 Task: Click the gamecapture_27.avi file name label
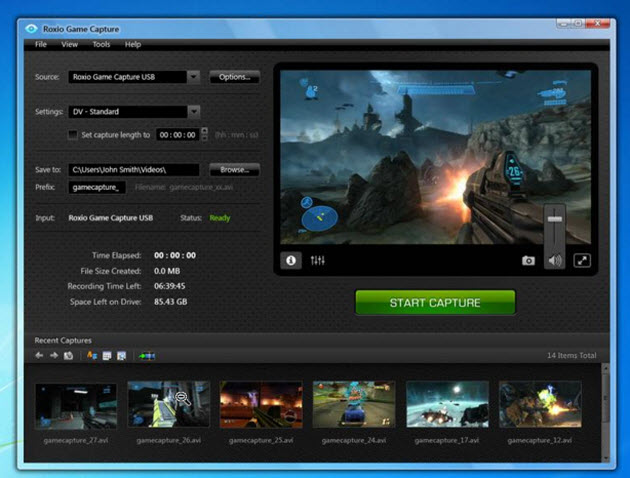tap(76, 441)
